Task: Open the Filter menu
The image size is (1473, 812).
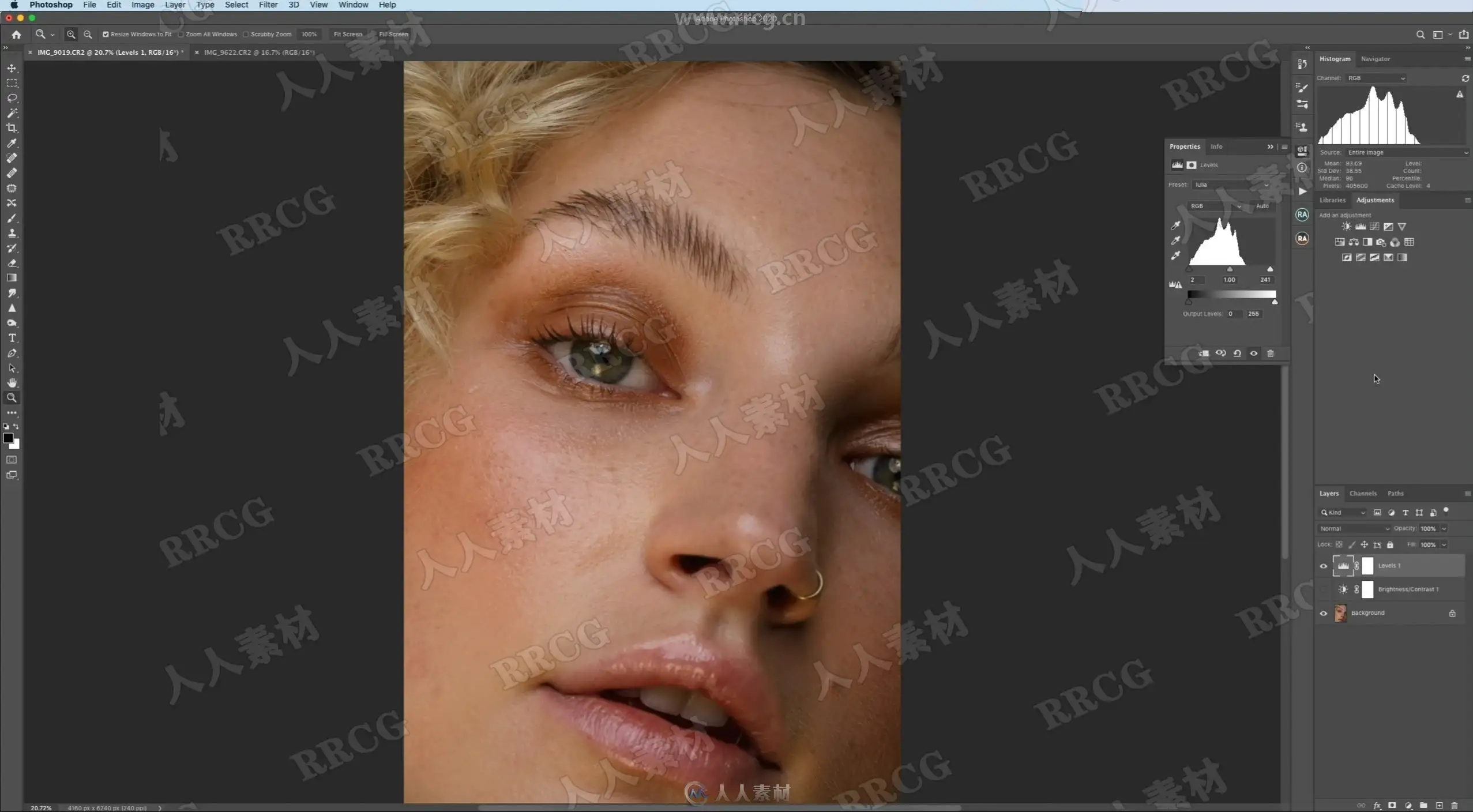Action: coord(268,5)
